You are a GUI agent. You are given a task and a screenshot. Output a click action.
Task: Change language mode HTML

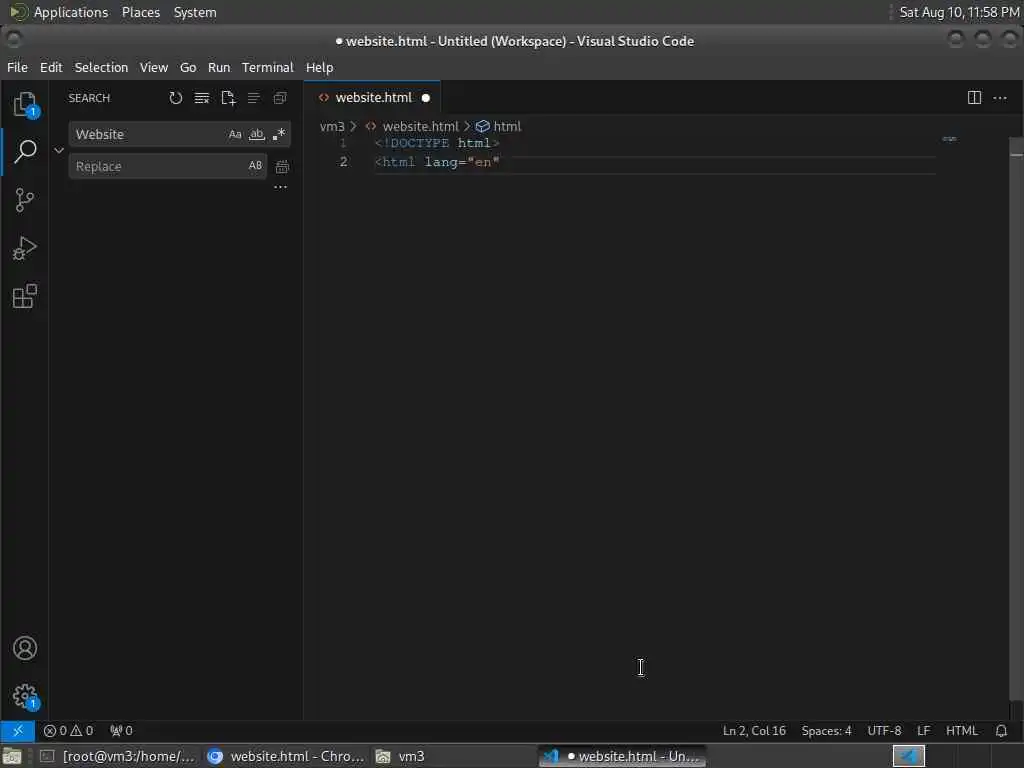[x=961, y=730]
